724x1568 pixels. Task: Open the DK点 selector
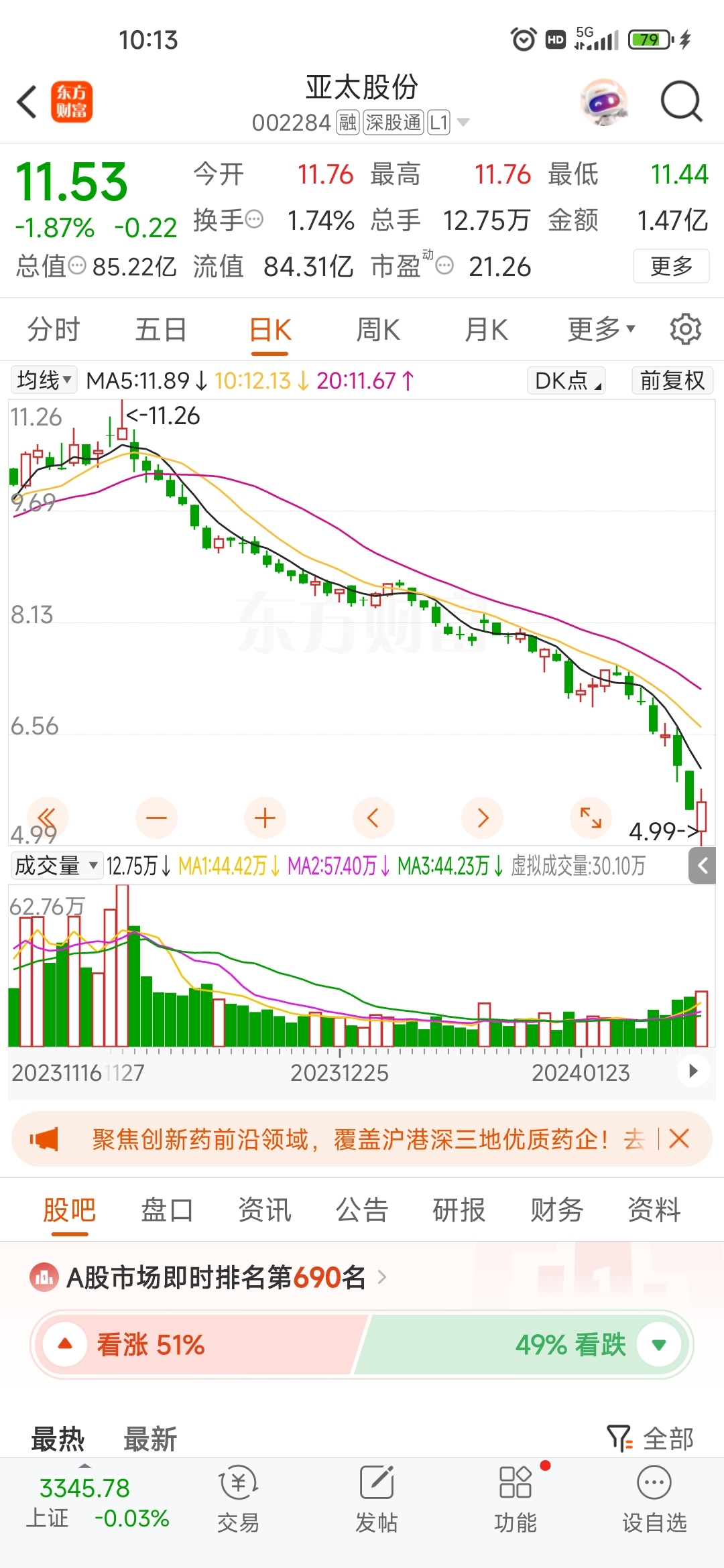[x=566, y=380]
